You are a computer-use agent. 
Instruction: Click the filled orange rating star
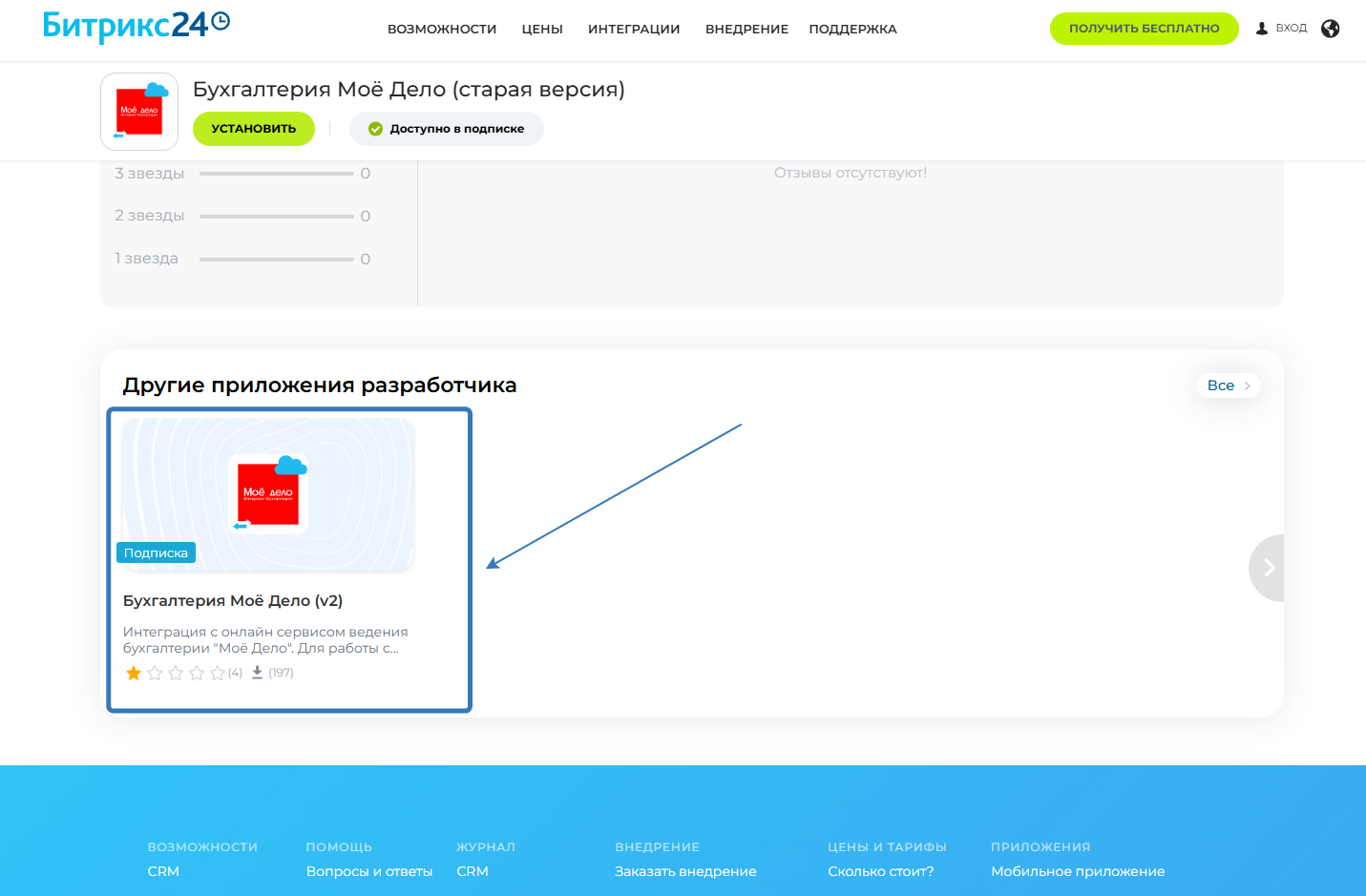click(x=134, y=673)
